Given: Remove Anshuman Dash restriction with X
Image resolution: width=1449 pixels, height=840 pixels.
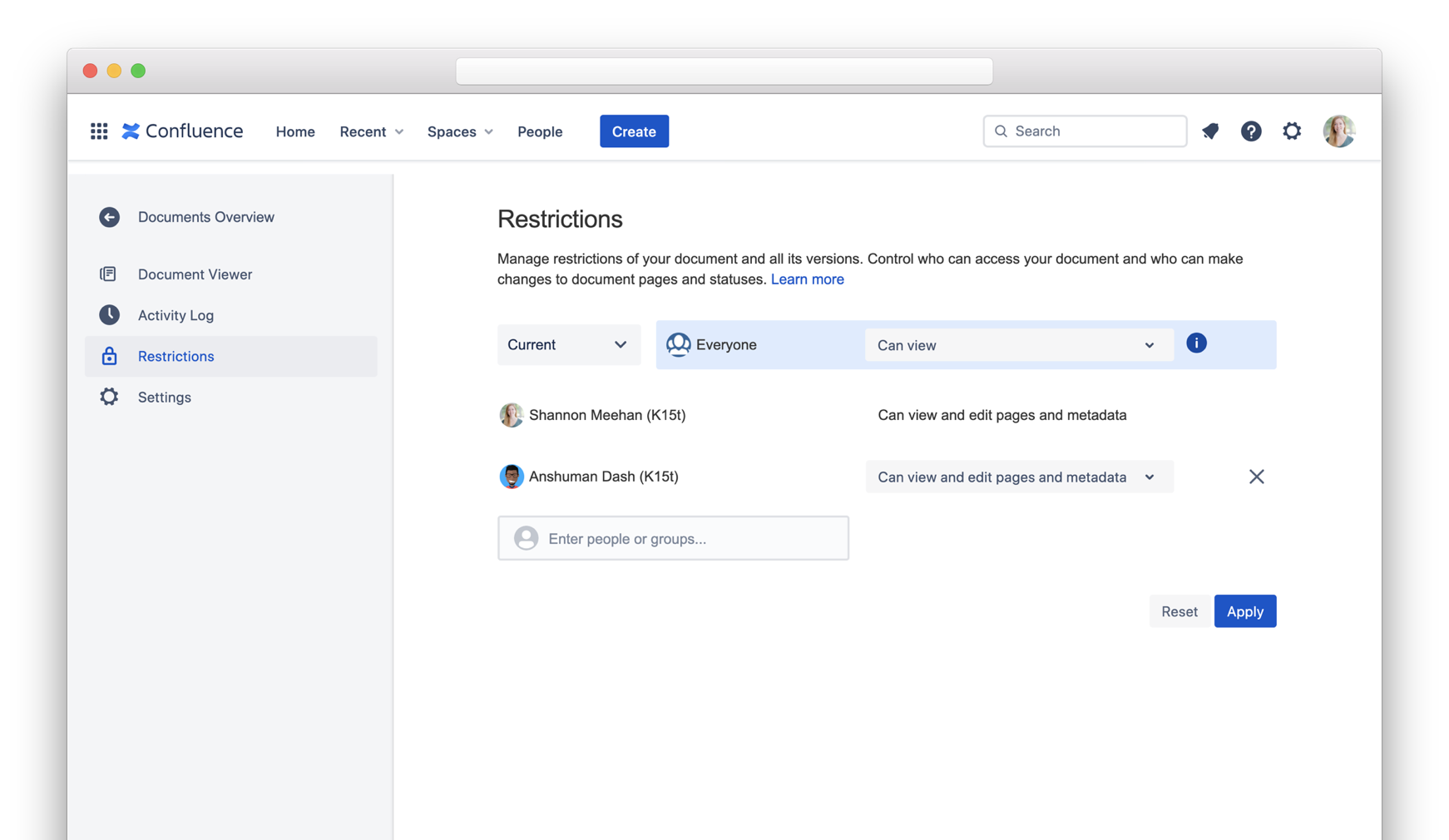Looking at the screenshot, I should tap(1256, 477).
